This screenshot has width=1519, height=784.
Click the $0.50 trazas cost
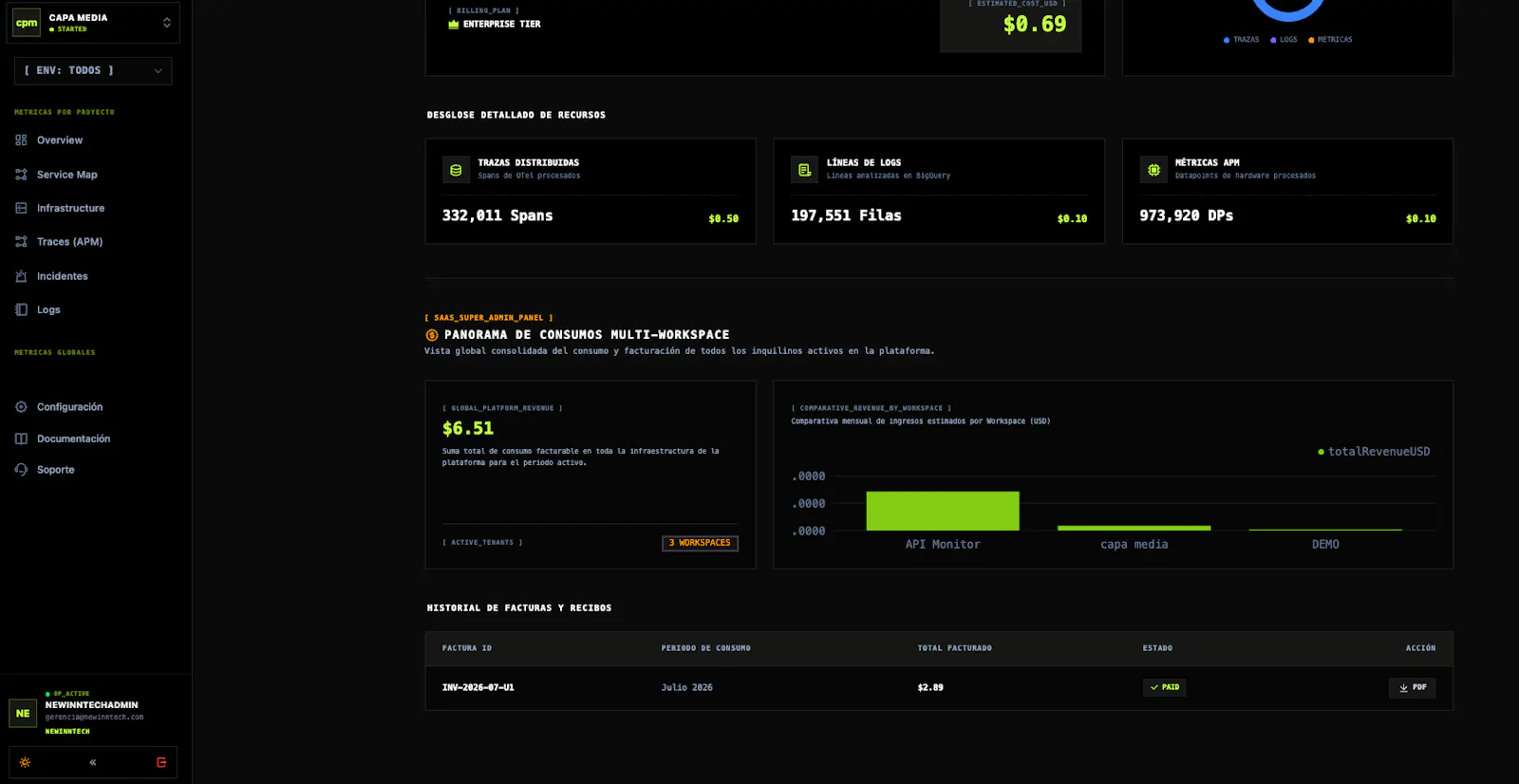coord(723,218)
